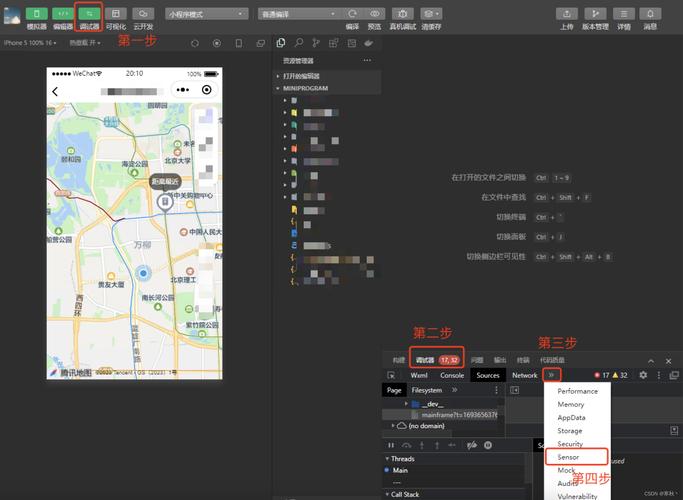Image resolution: width=683 pixels, height=500 pixels.
Task: Open the 小程序模式 mode dropdown
Action: click(207, 14)
